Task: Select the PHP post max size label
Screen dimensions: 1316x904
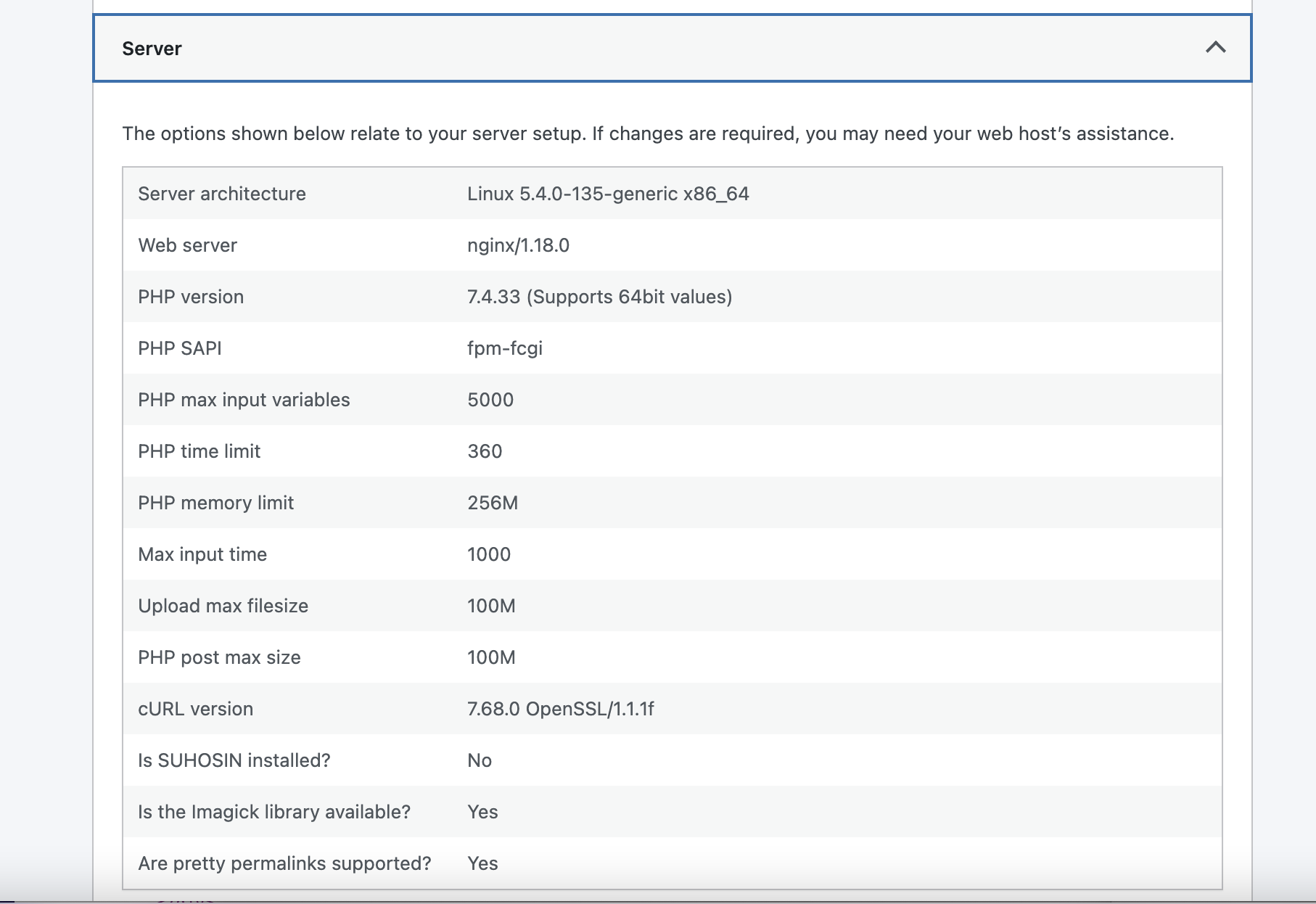Action: 219,657
